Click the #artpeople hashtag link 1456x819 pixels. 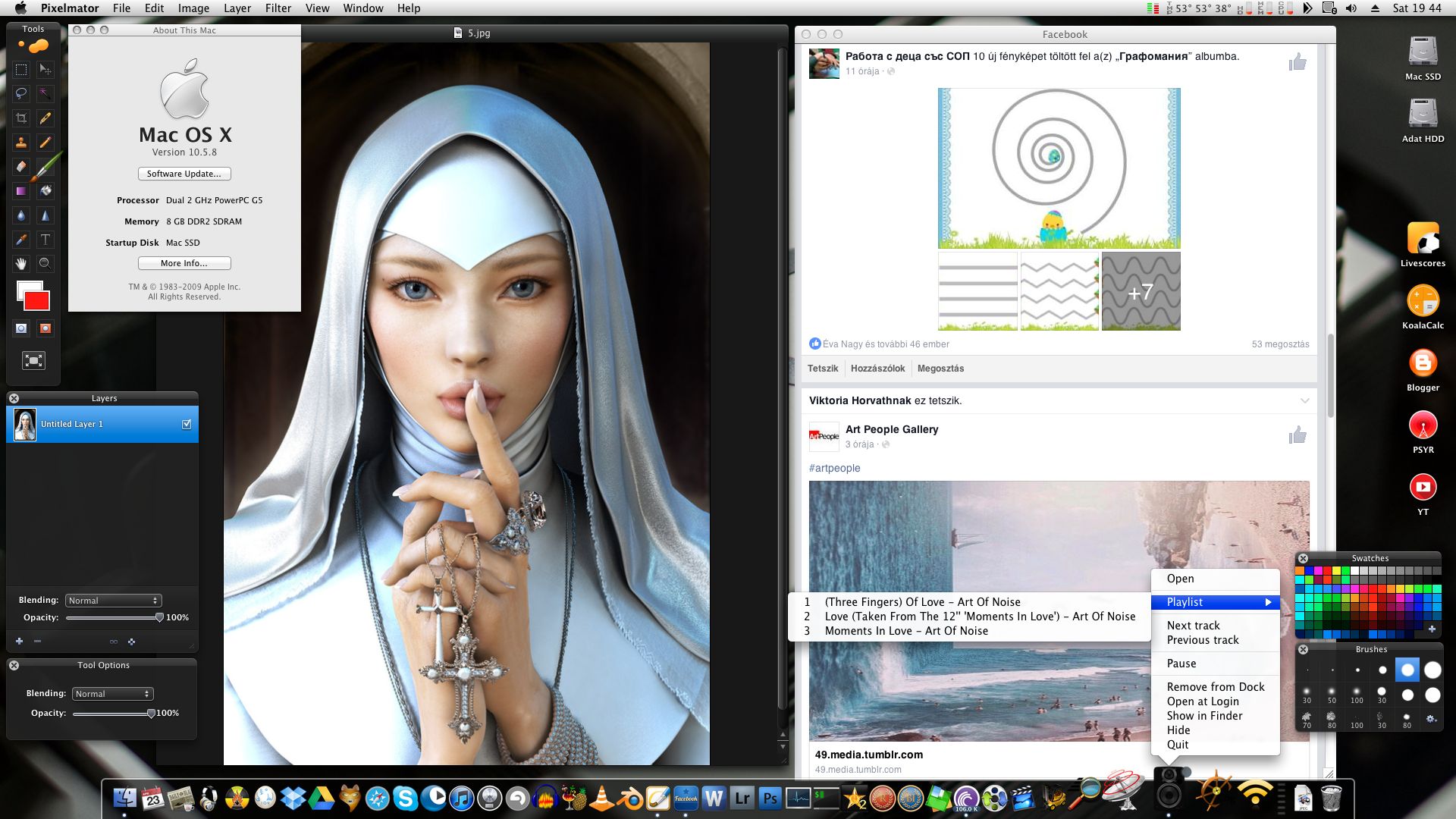click(834, 468)
